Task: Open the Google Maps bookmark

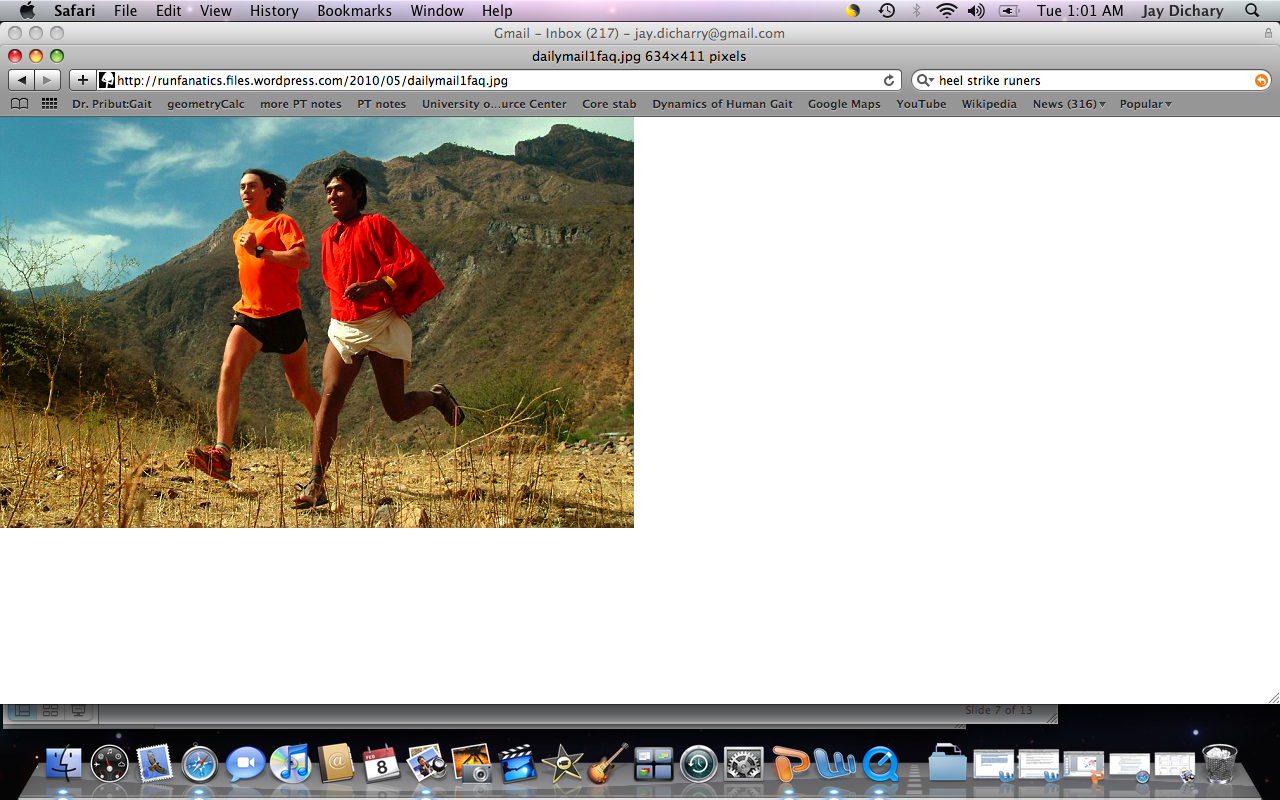Action: pos(843,104)
